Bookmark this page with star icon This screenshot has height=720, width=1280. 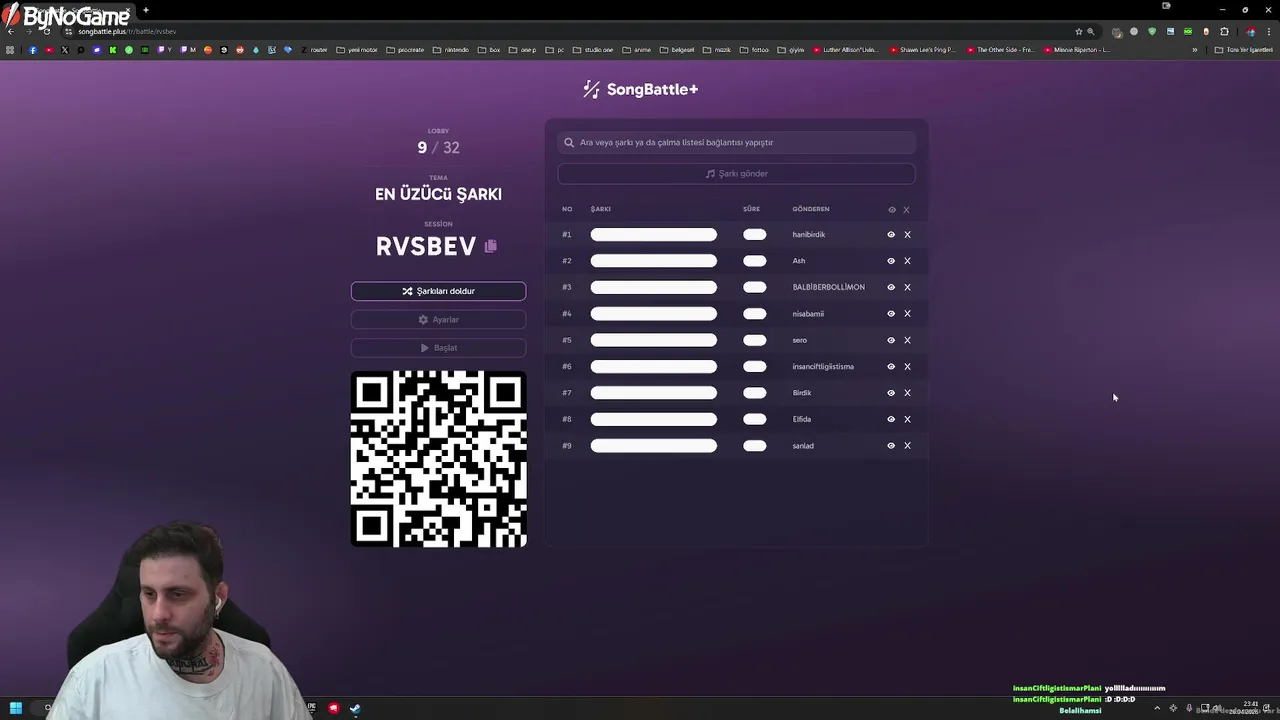click(1079, 32)
